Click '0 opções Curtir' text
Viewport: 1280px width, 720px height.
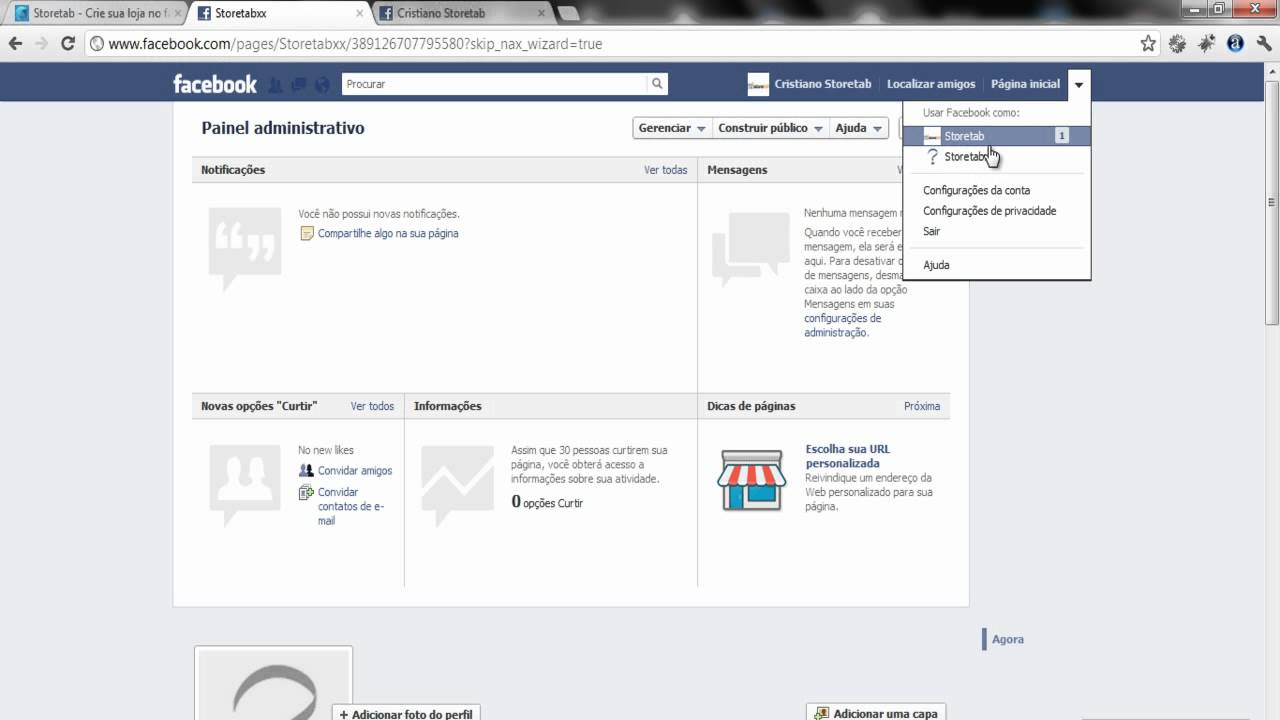pos(547,502)
